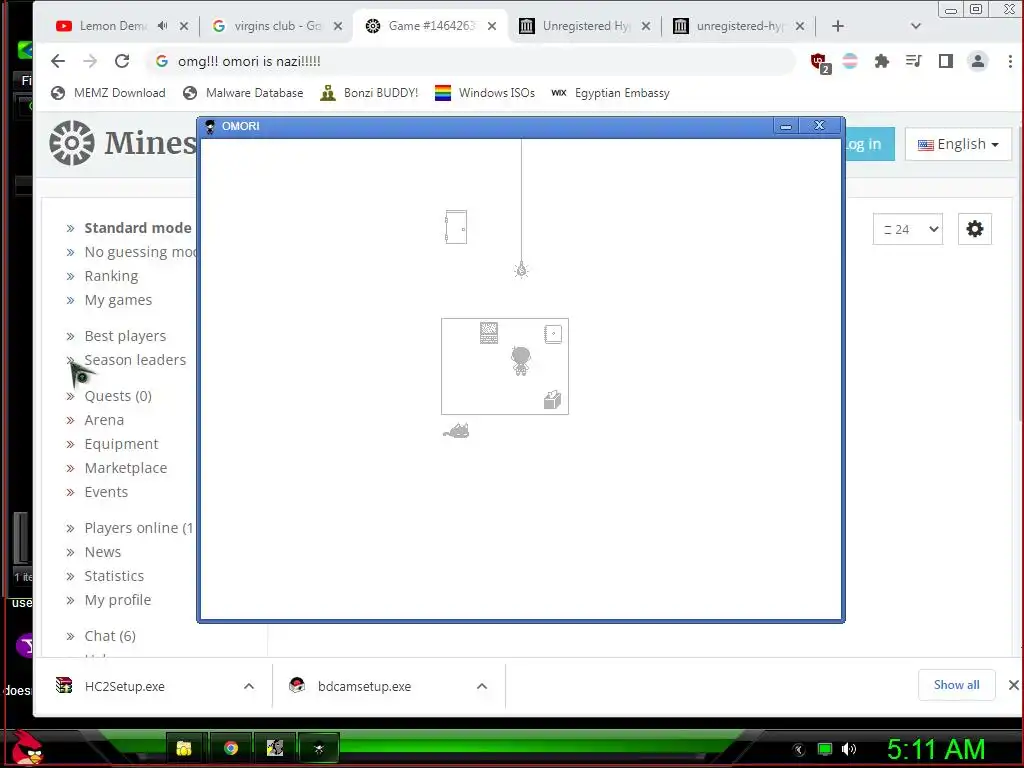Go back to the previous page in Chrome
Screen dimensions: 1024x768
click(57, 61)
